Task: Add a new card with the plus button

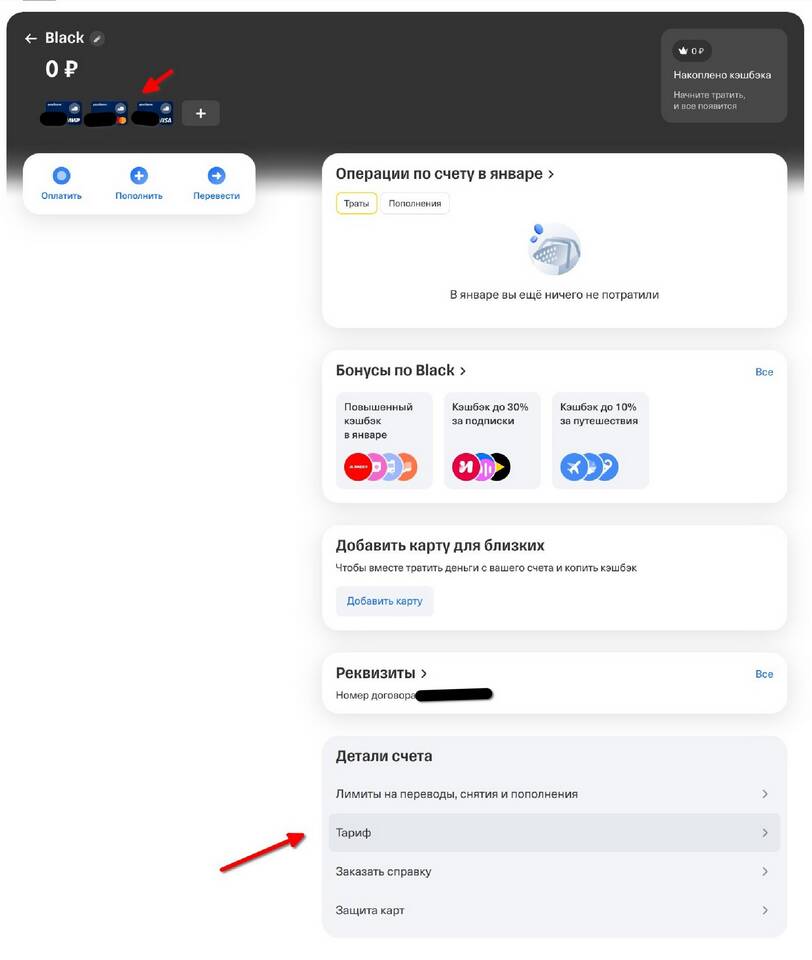Action: [200, 113]
